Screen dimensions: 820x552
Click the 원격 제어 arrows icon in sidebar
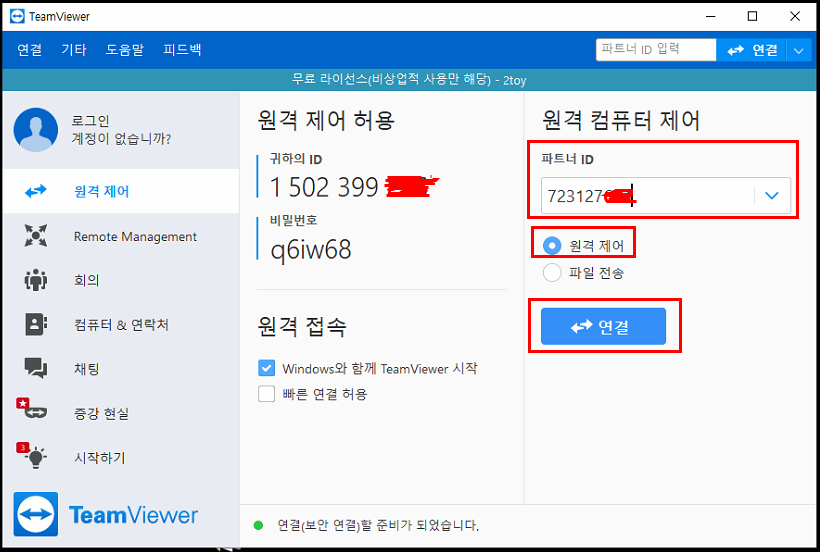(36, 191)
